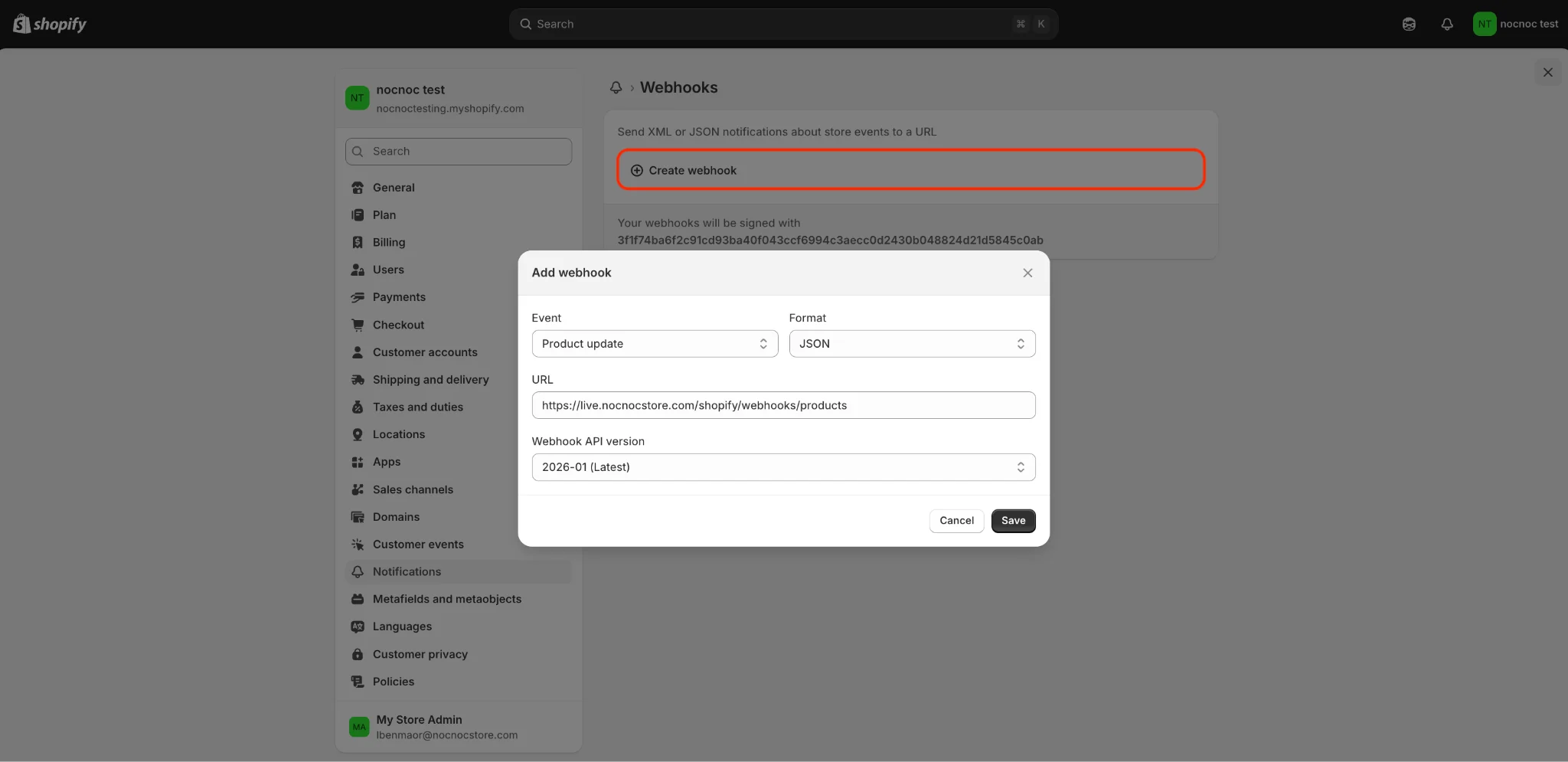Close the settings panel with X

pyautogui.click(x=1548, y=72)
